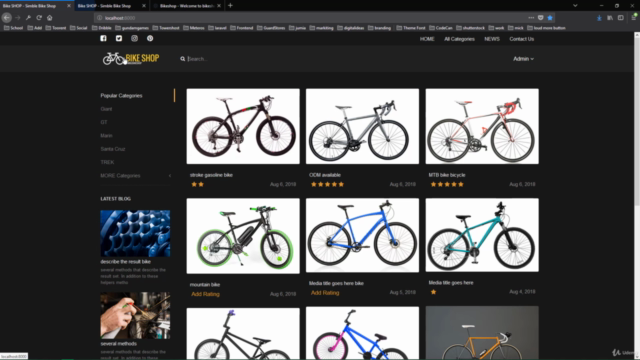This screenshot has height=360, width=640.
Task: Open the Frontend bookmark folder
Action: point(242,28)
